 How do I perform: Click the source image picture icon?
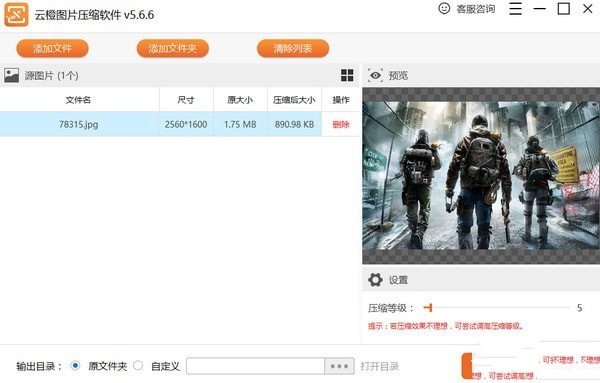[11, 75]
